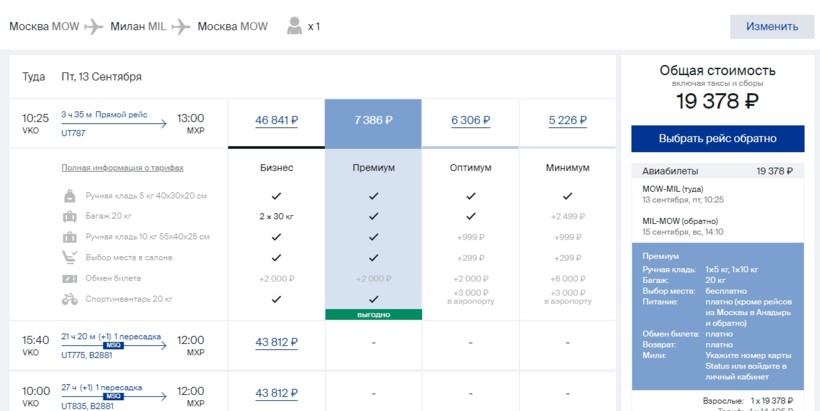This screenshot has height=411, width=820.
Task: Click the small hand luggage bag icon
Action: tap(70, 196)
